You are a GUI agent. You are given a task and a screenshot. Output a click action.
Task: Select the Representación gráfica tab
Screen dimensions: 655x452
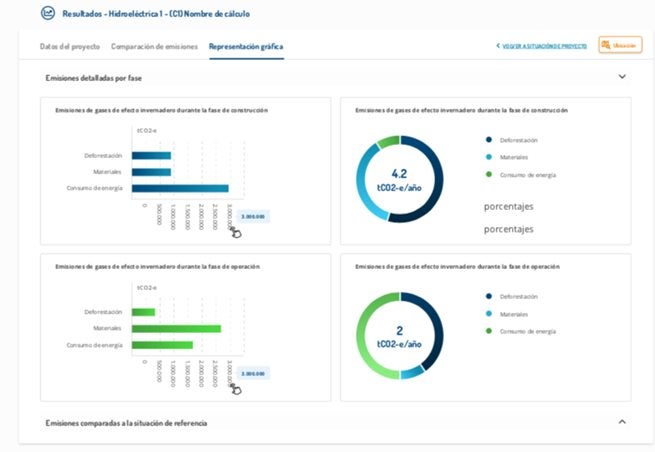click(246, 46)
